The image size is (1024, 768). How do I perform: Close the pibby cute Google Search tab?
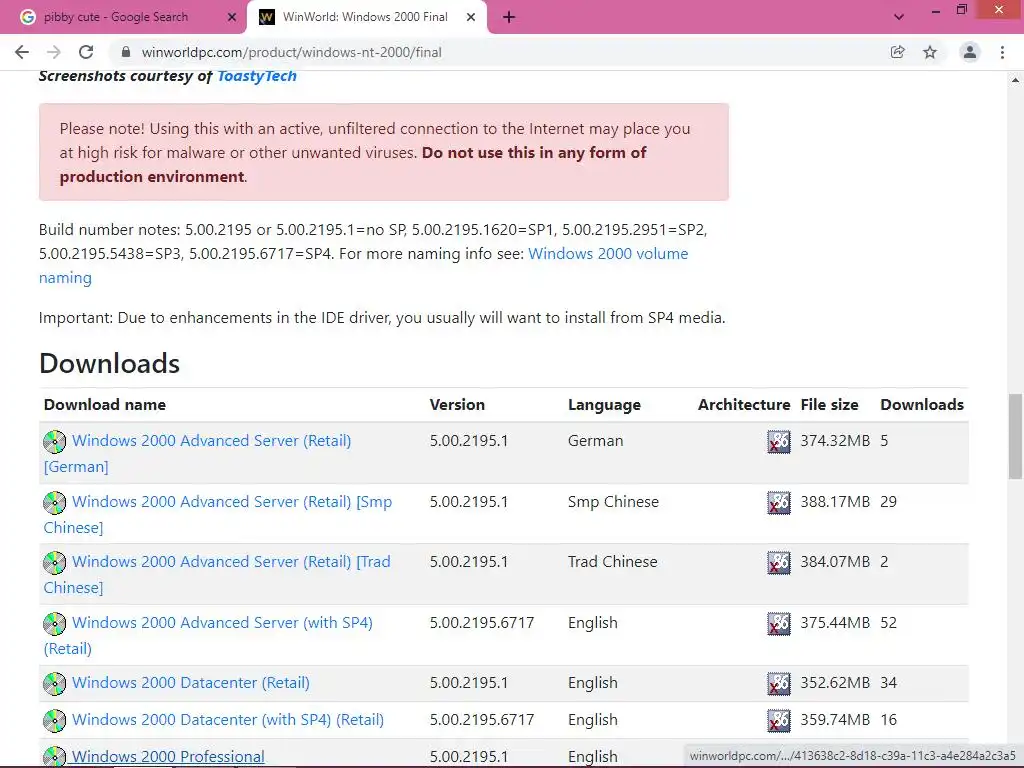pos(232,18)
